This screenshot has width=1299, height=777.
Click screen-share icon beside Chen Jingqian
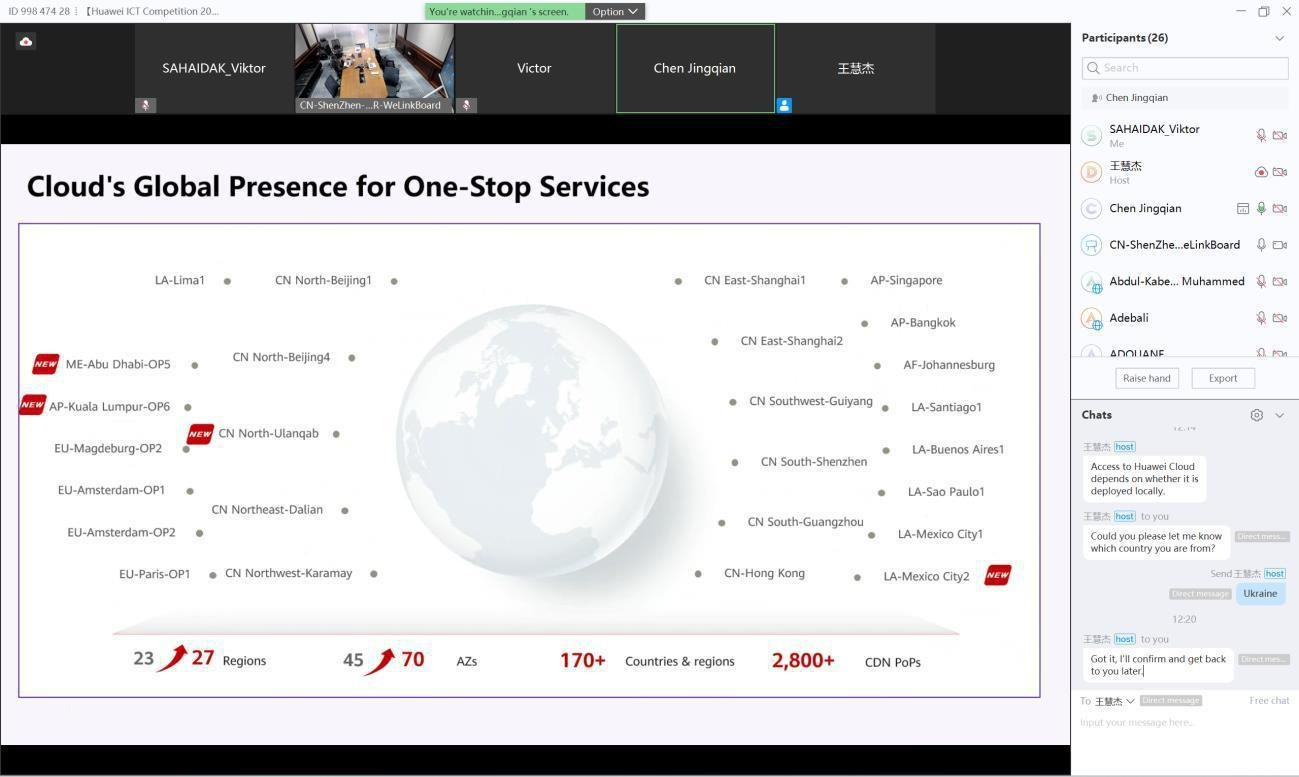point(1242,209)
